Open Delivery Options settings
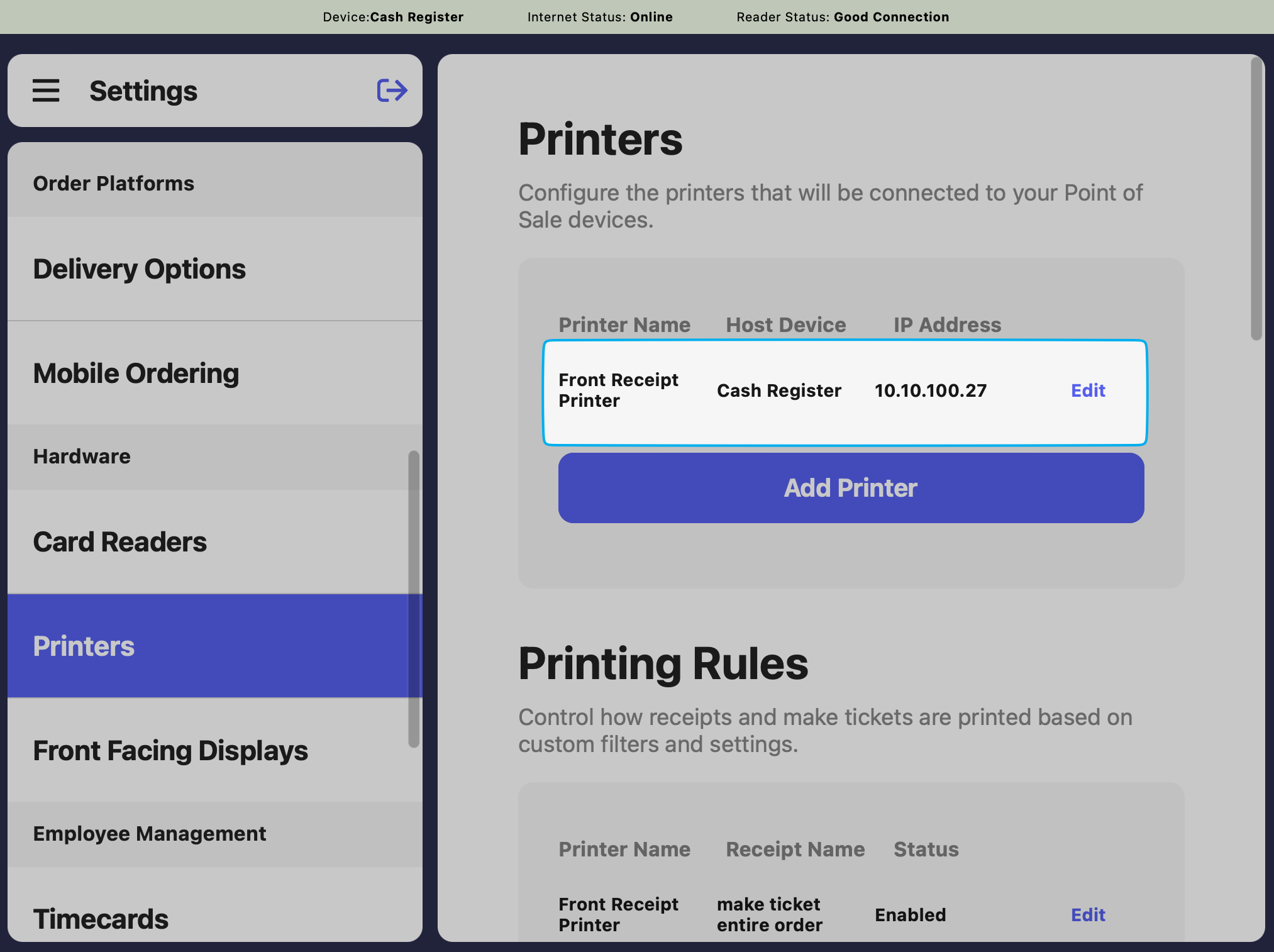 pyautogui.click(x=140, y=269)
